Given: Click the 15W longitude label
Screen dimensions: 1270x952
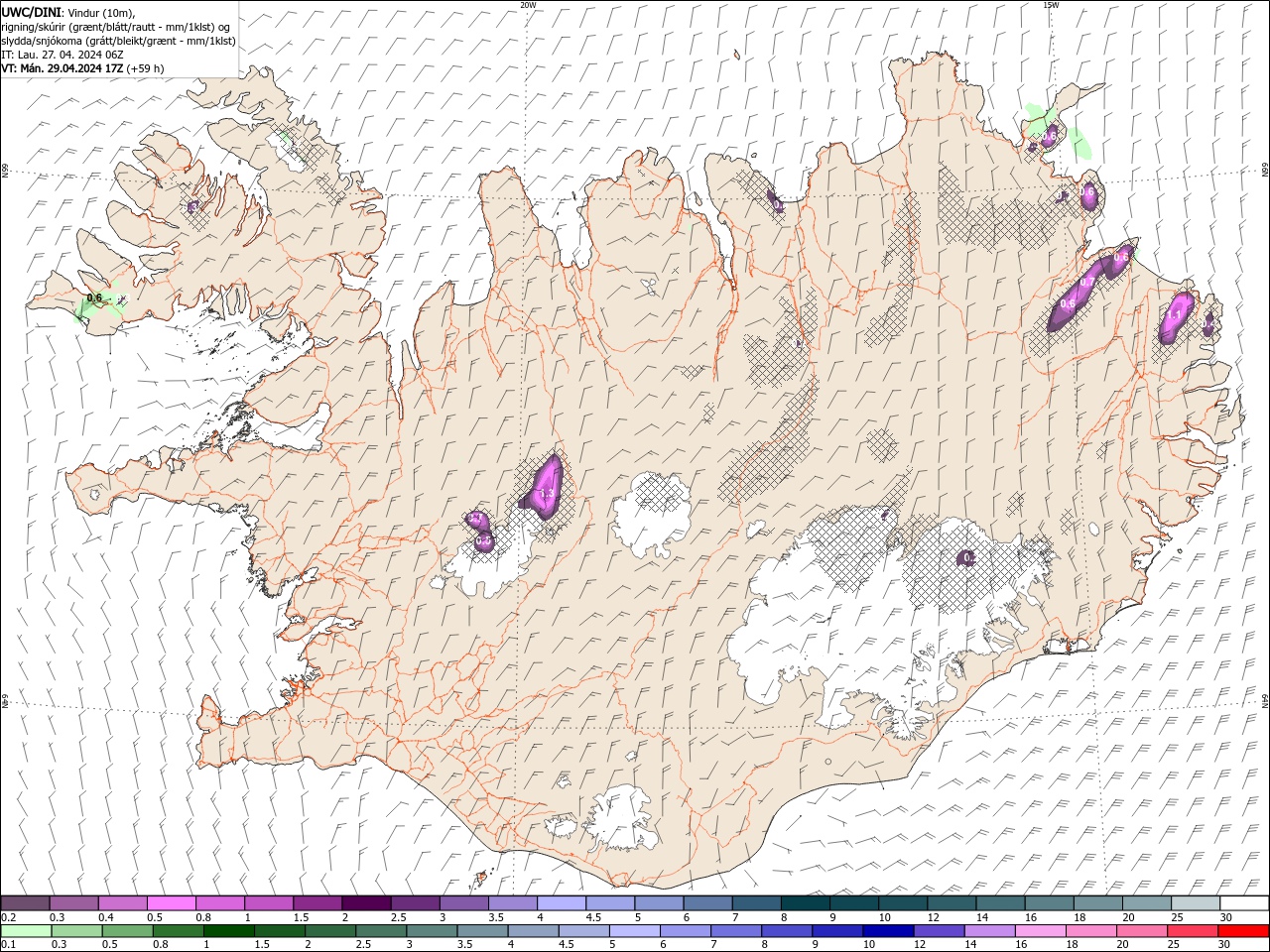Looking at the screenshot, I should pyautogui.click(x=1050, y=4).
